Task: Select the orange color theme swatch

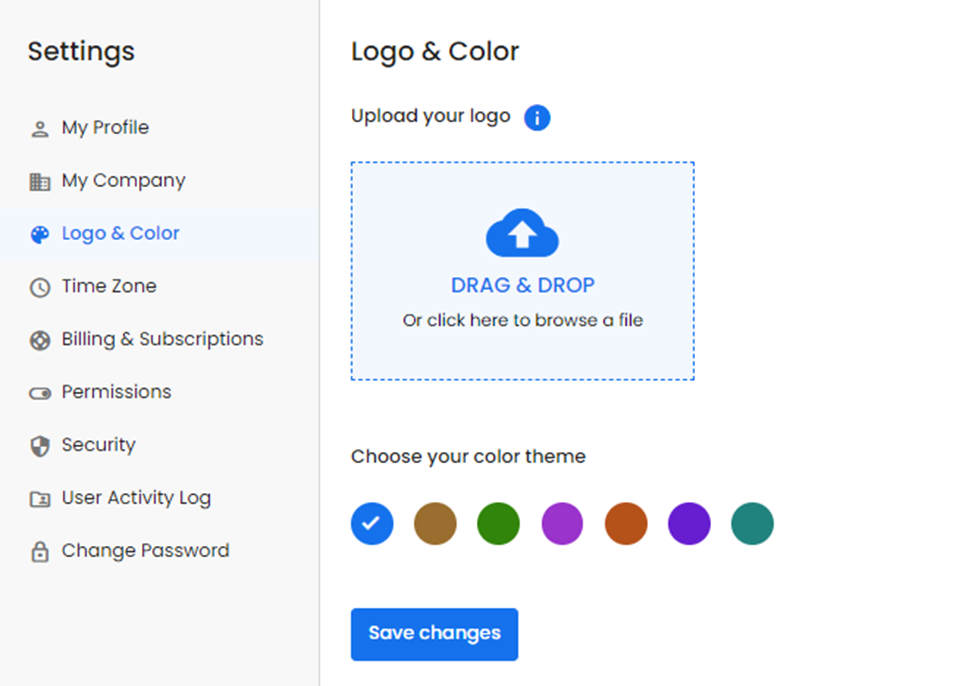Action: click(626, 523)
